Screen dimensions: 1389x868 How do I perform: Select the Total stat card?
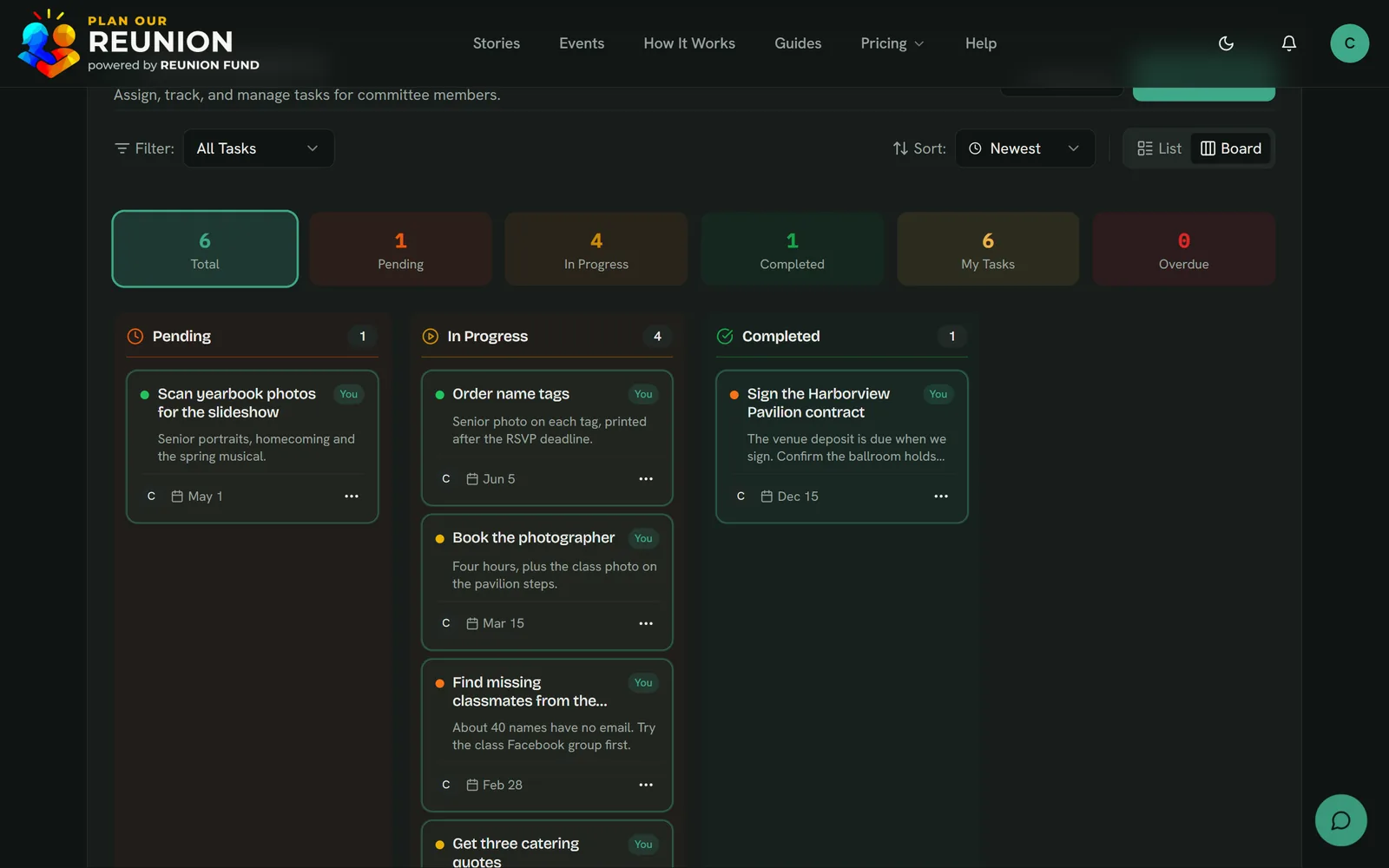click(x=205, y=249)
